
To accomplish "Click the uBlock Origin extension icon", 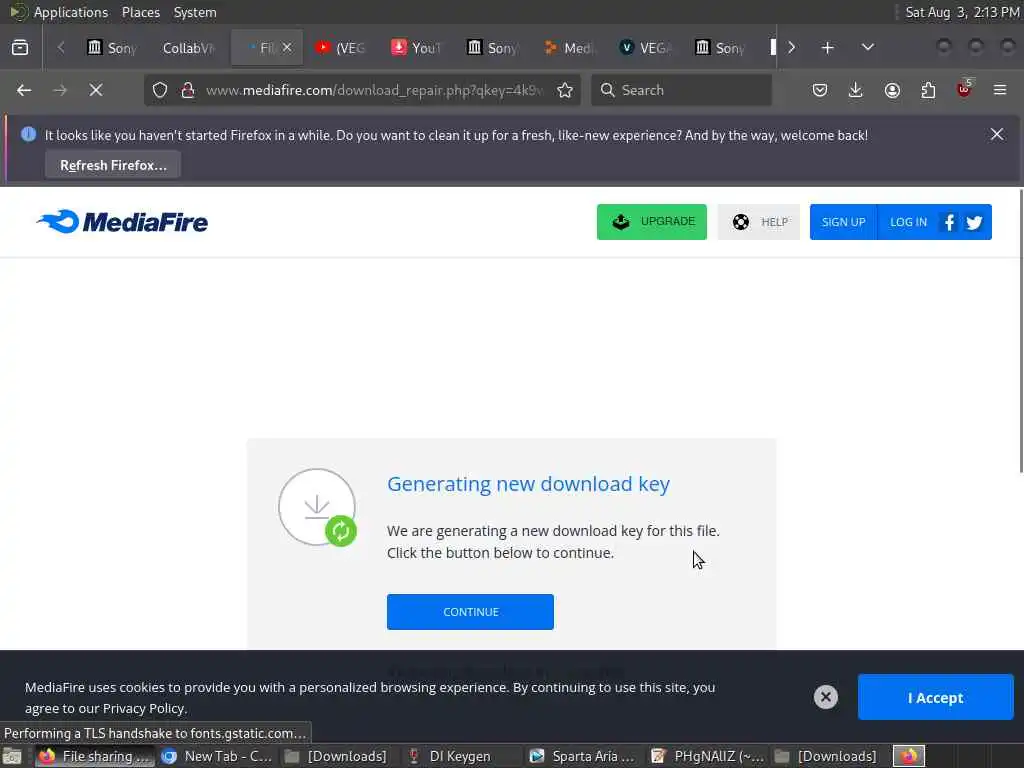I will tap(964, 89).
